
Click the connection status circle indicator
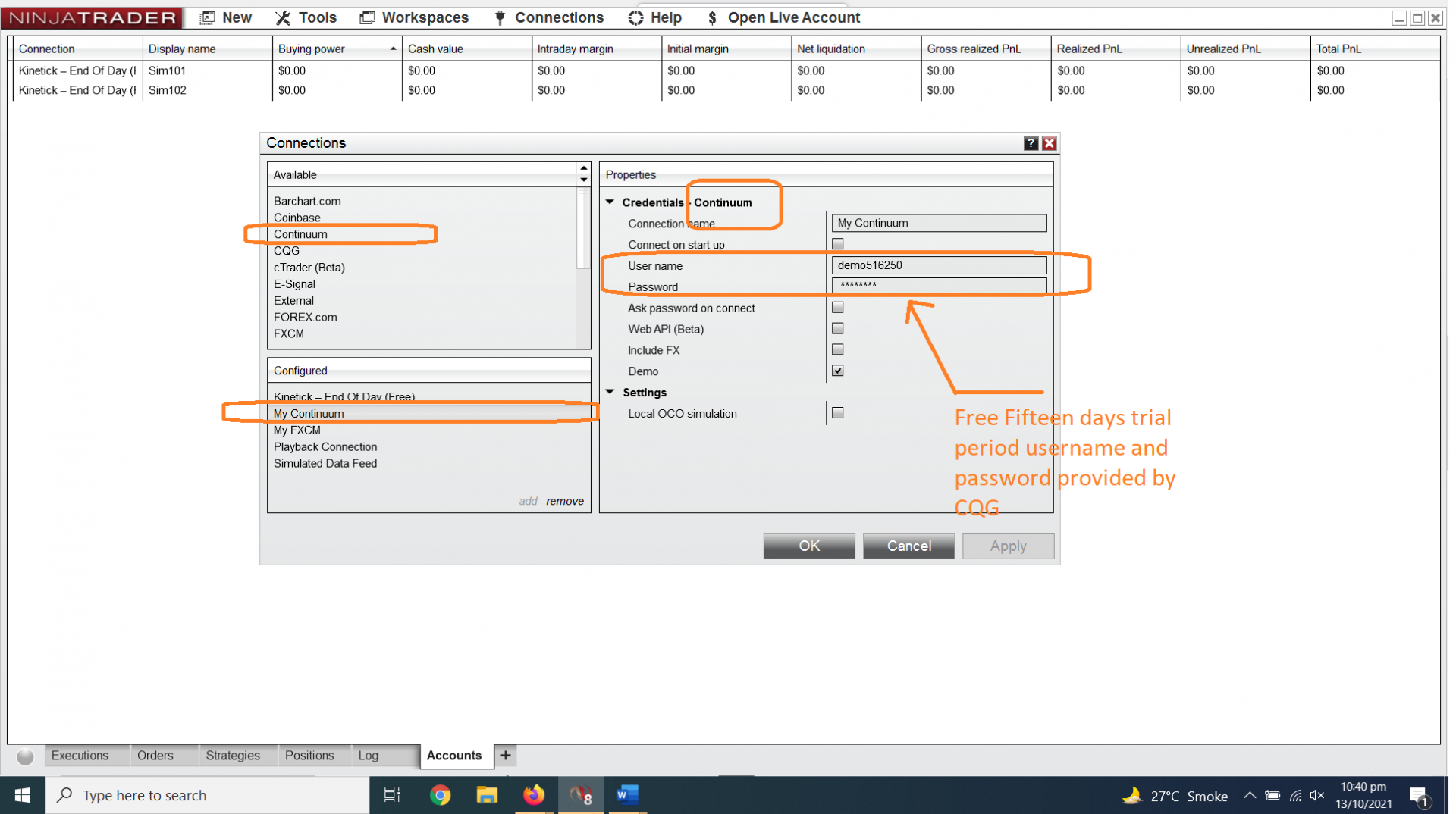(x=25, y=756)
